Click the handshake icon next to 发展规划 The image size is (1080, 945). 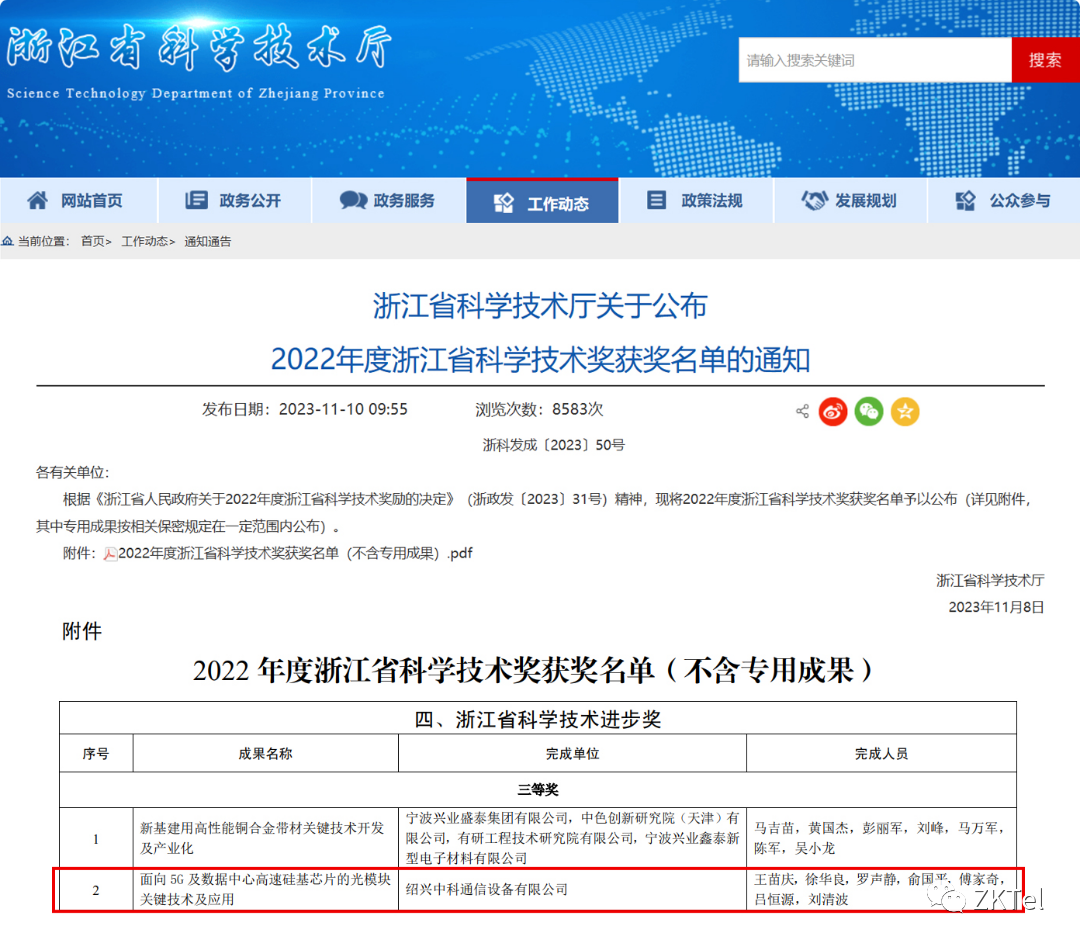pyautogui.click(x=814, y=201)
